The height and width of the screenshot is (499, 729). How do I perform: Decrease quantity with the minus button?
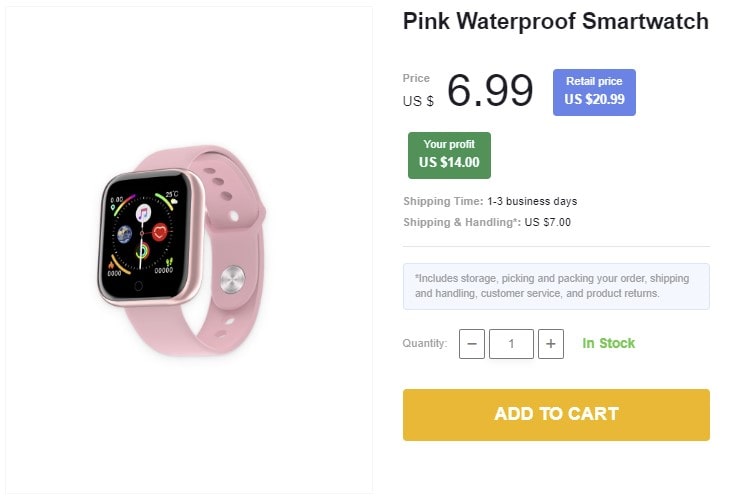[x=472, y=344]
